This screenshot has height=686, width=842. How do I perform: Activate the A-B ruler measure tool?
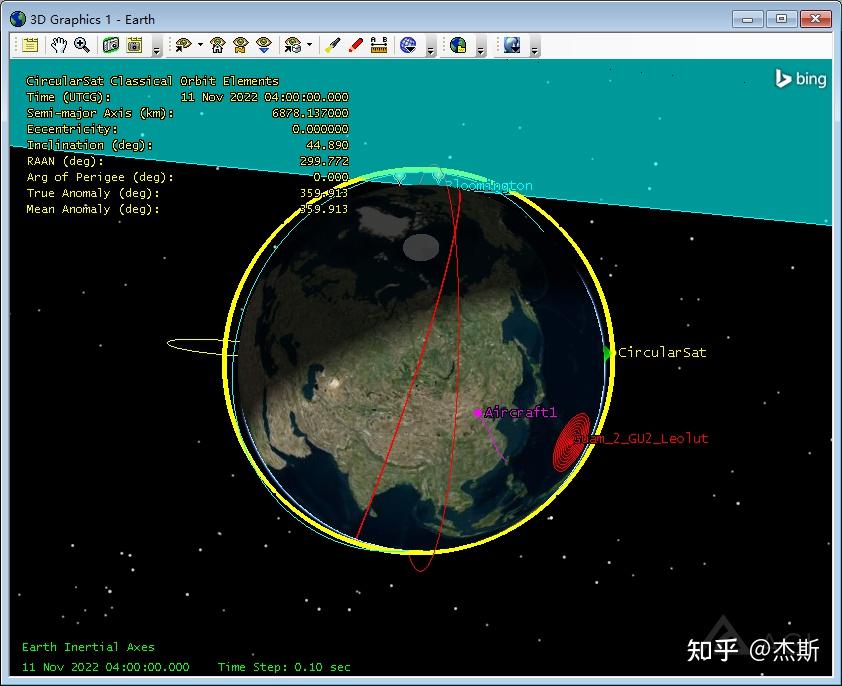[379, 45]
